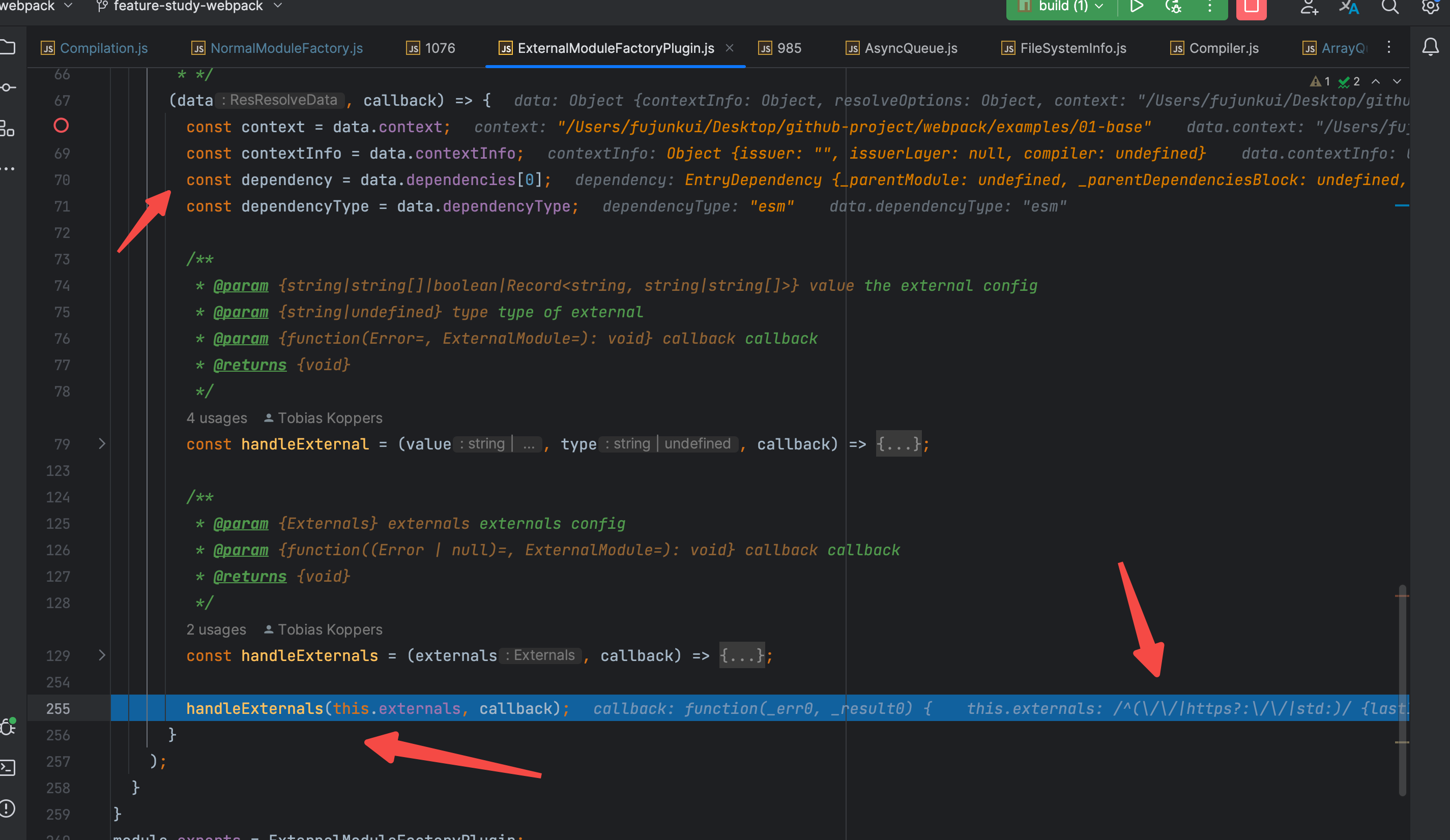Viewport: 1450px width, 840px height.
Task: Click the editor vertical scrollbar thumb
Action: click(x=1402, y=690)
